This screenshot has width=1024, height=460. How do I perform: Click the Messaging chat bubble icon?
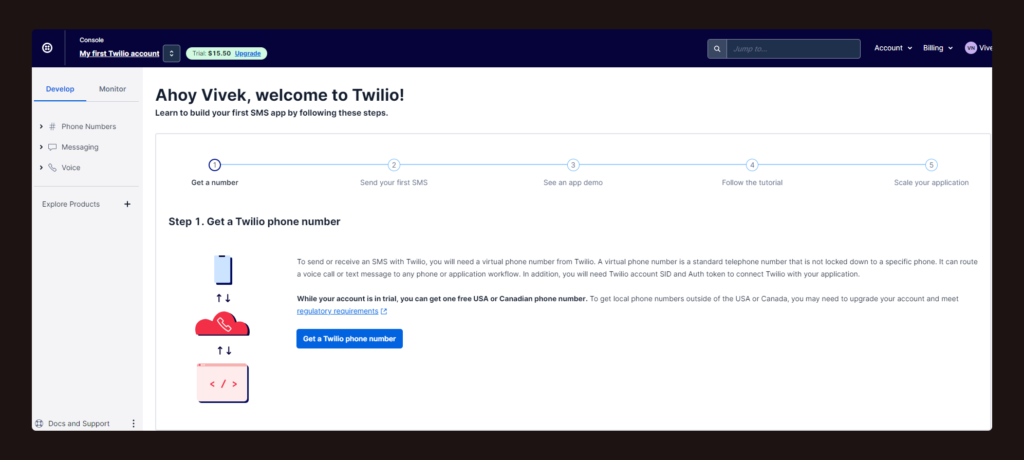pyautogui.click(x=52, y=147)
